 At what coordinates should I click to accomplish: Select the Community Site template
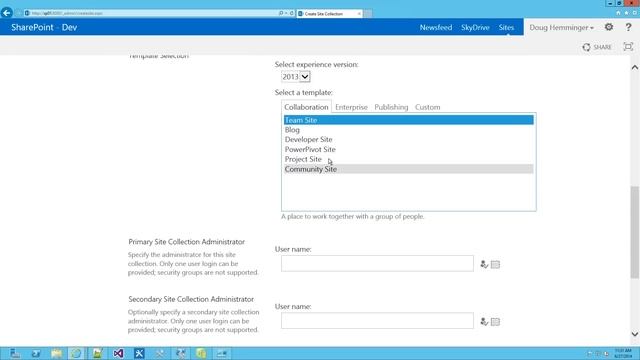pos(409,169)
